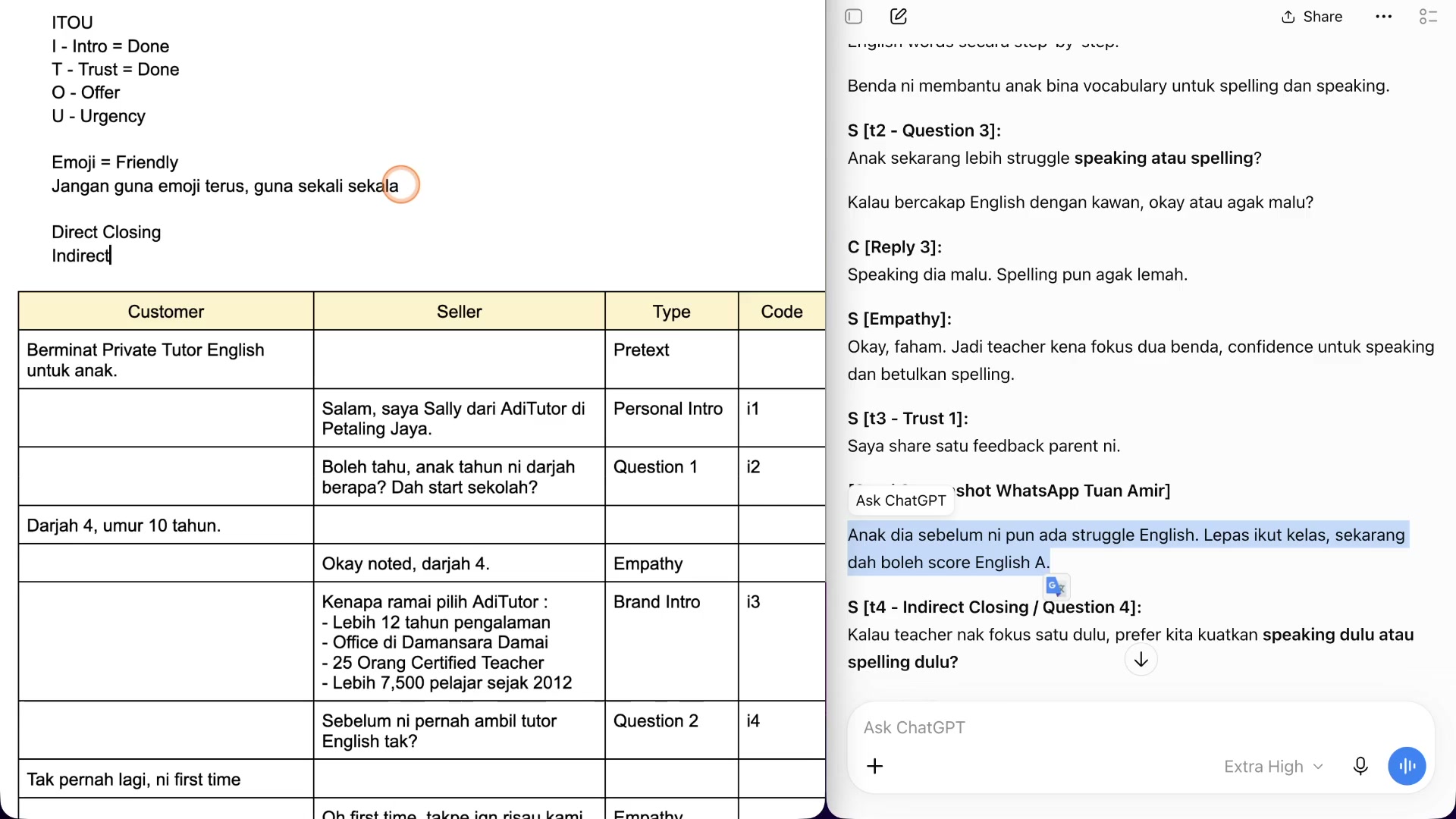
Task: Click the i3 code cell
Action: tap(782, 642)
